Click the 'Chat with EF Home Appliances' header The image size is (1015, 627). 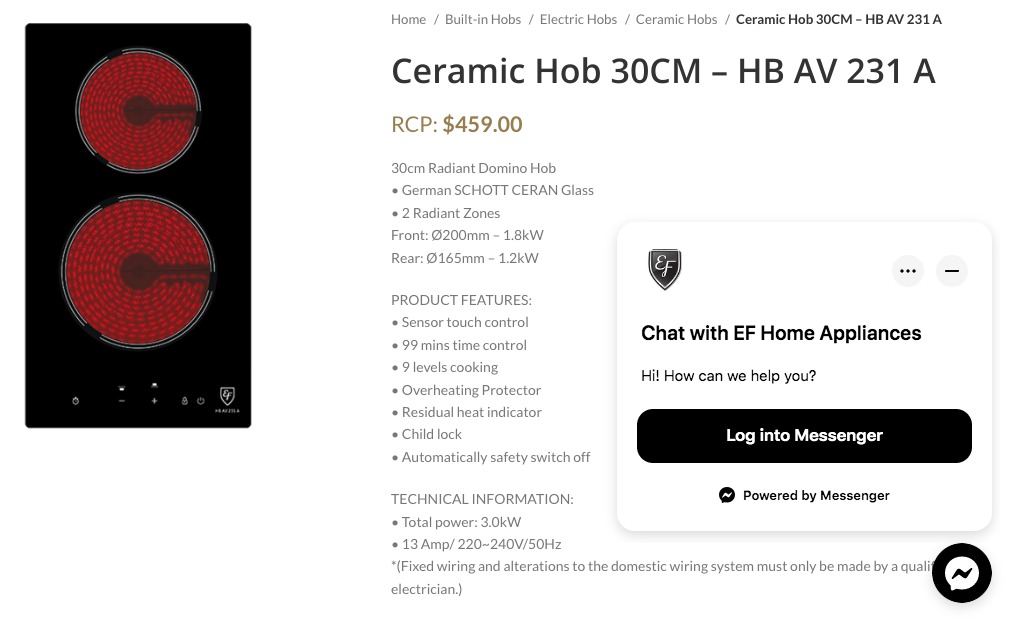pos(781,333)
